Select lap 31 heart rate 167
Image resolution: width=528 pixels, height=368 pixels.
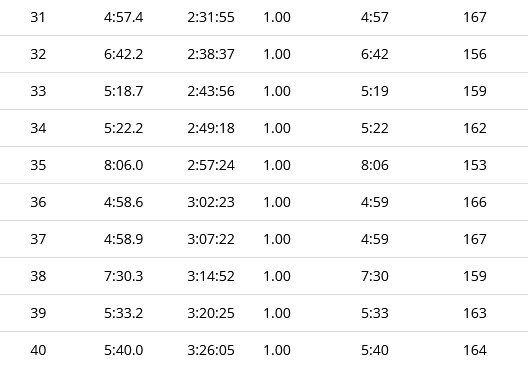[x=475, y=17]
